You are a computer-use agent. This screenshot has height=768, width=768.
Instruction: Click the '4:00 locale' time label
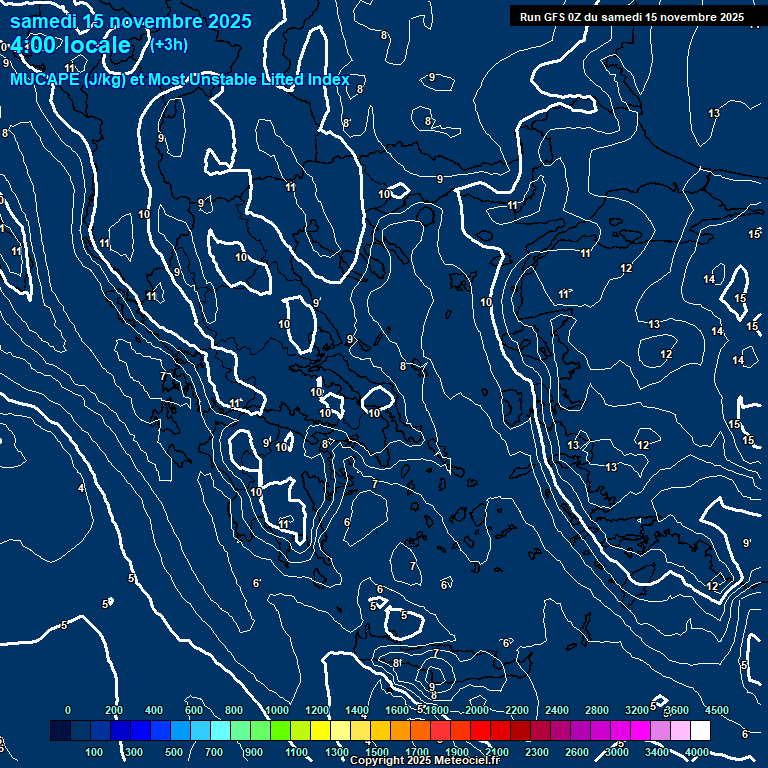tap(71, 45)
